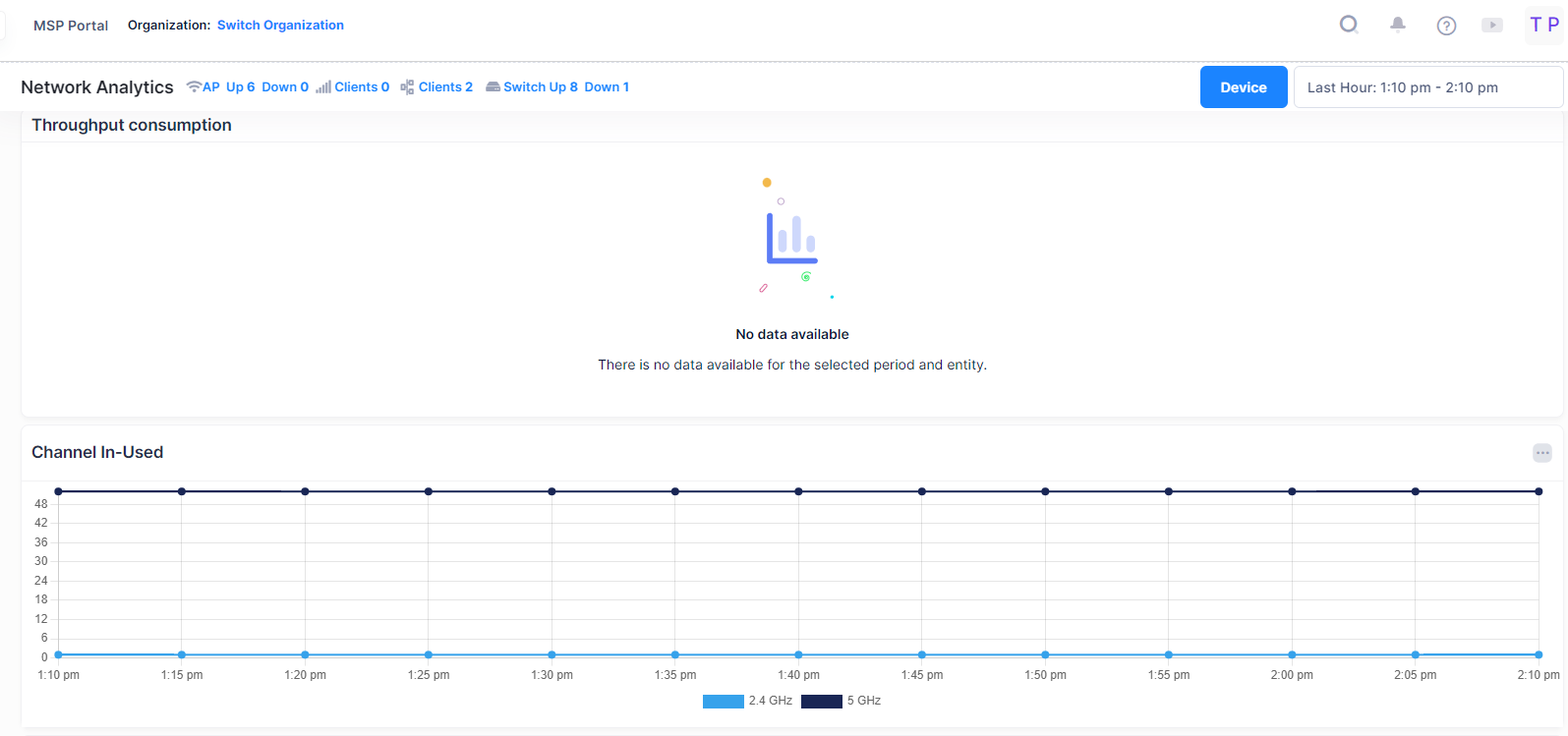Viewport: 1568px width, 736px height.
Task: Click the Switch Up 8 status
Action: tap(541, 86)
